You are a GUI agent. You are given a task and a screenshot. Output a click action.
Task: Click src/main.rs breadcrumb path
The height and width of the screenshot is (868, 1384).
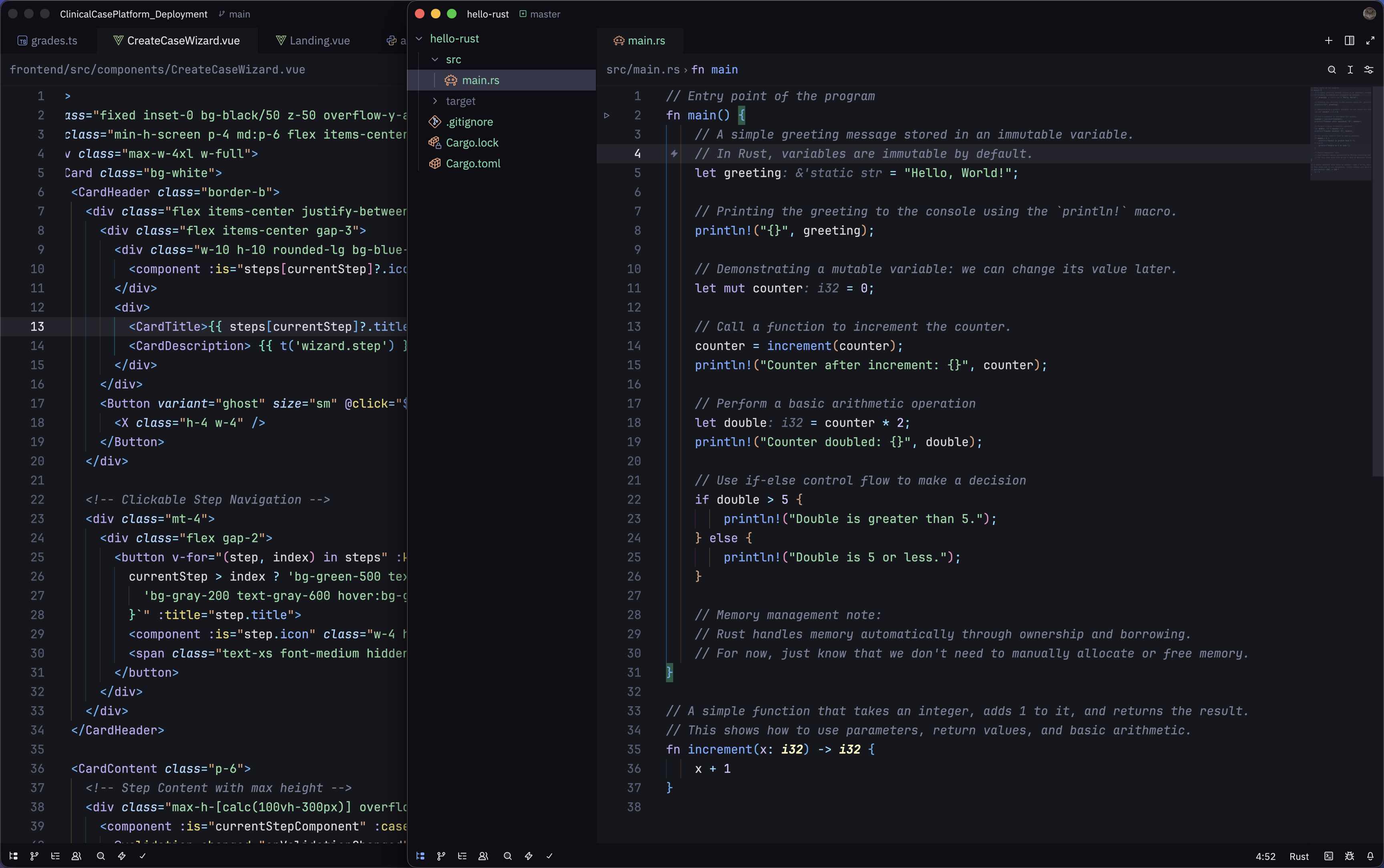(643, 69)
